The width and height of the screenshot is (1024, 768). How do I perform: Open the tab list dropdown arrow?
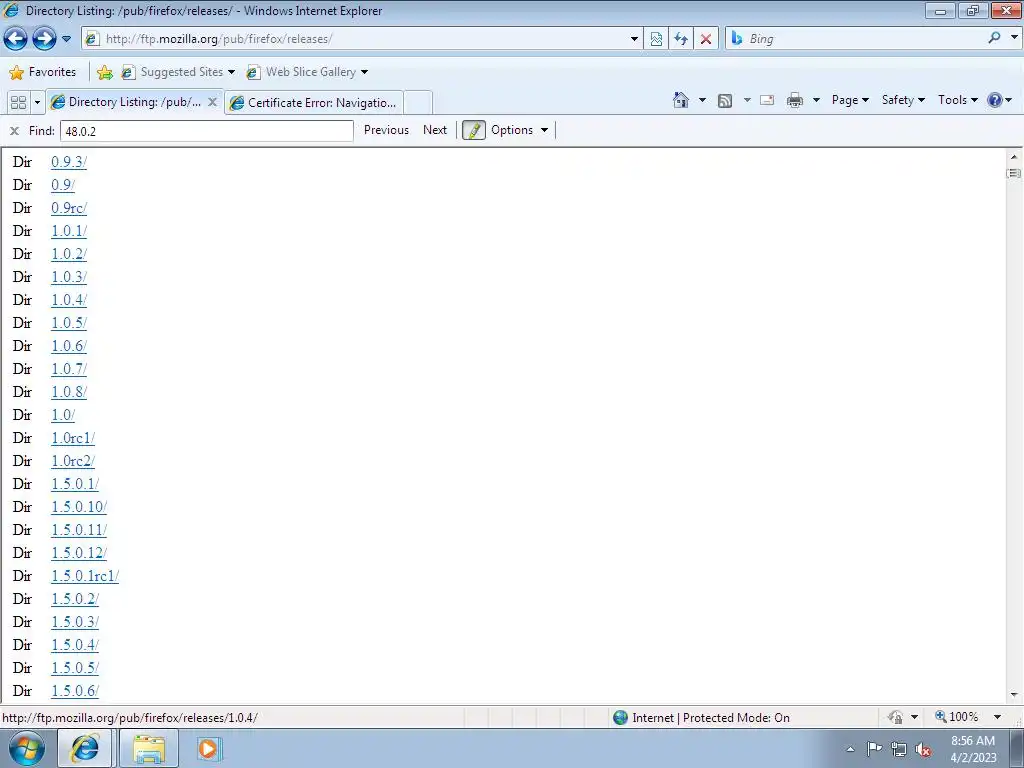click(x=37, y=103)
